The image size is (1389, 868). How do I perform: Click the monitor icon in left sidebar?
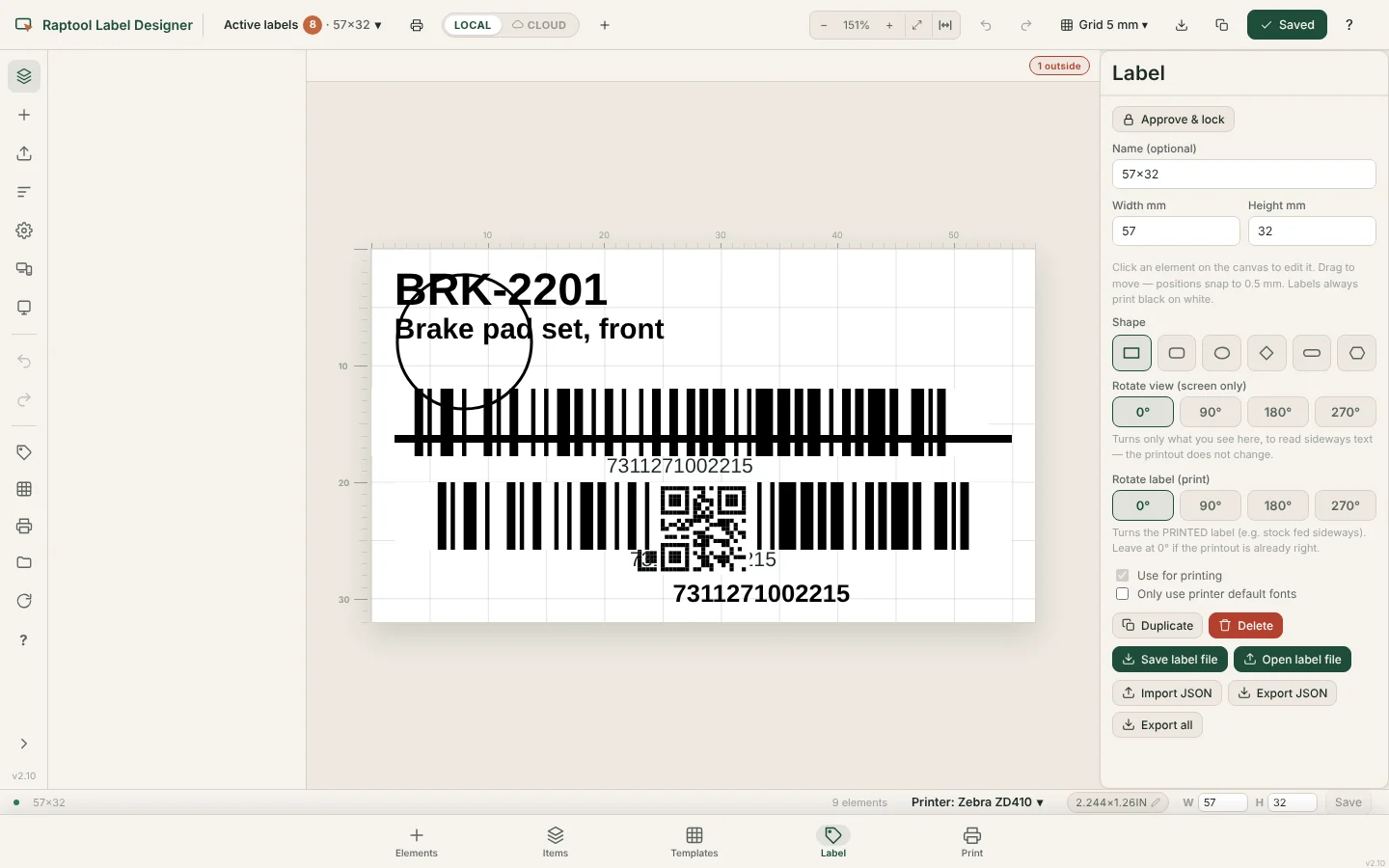(24, 308)
